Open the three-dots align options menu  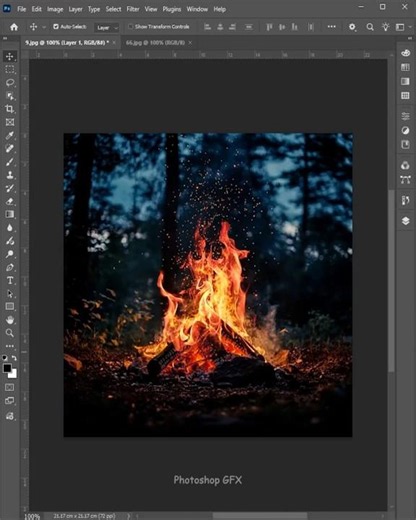point(331,27)
